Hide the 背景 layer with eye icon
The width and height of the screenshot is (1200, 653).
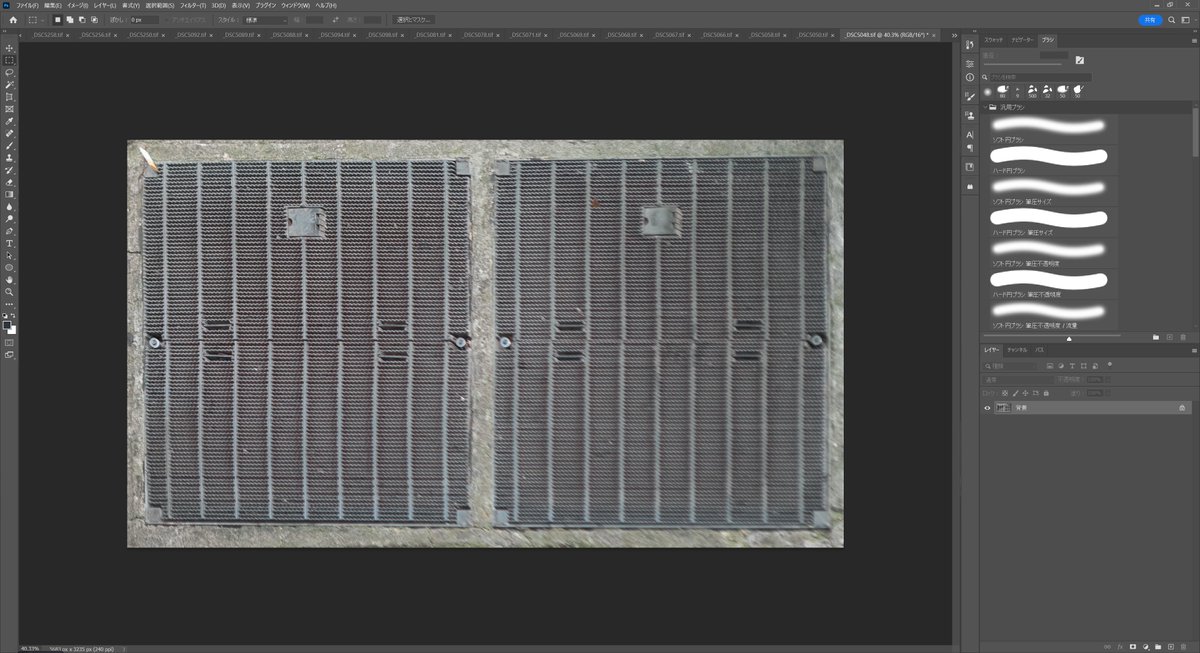point(987,408)
